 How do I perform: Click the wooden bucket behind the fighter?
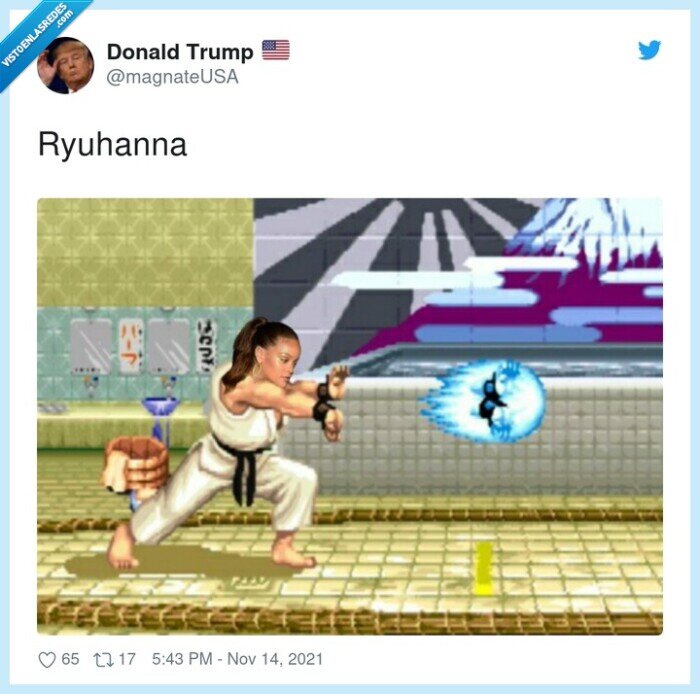[x=134, y=464]
